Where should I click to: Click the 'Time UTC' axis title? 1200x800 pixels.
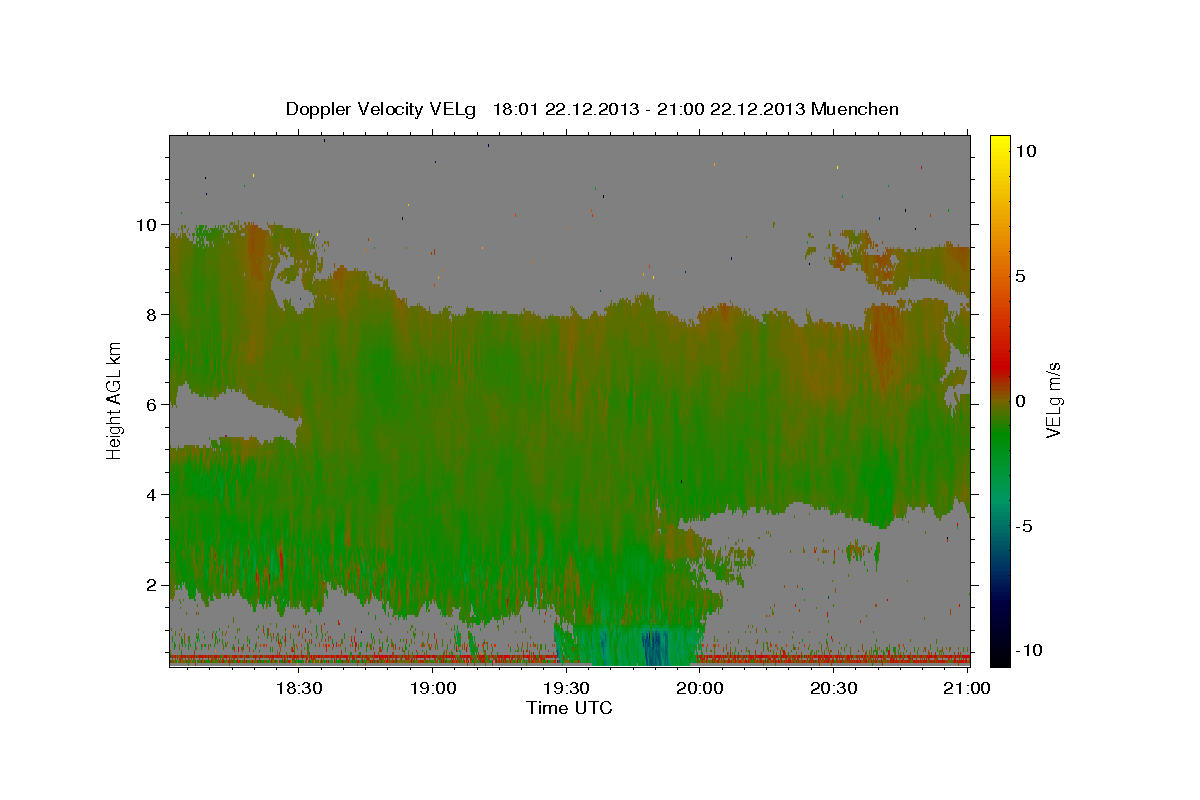[x=569, y=708]
